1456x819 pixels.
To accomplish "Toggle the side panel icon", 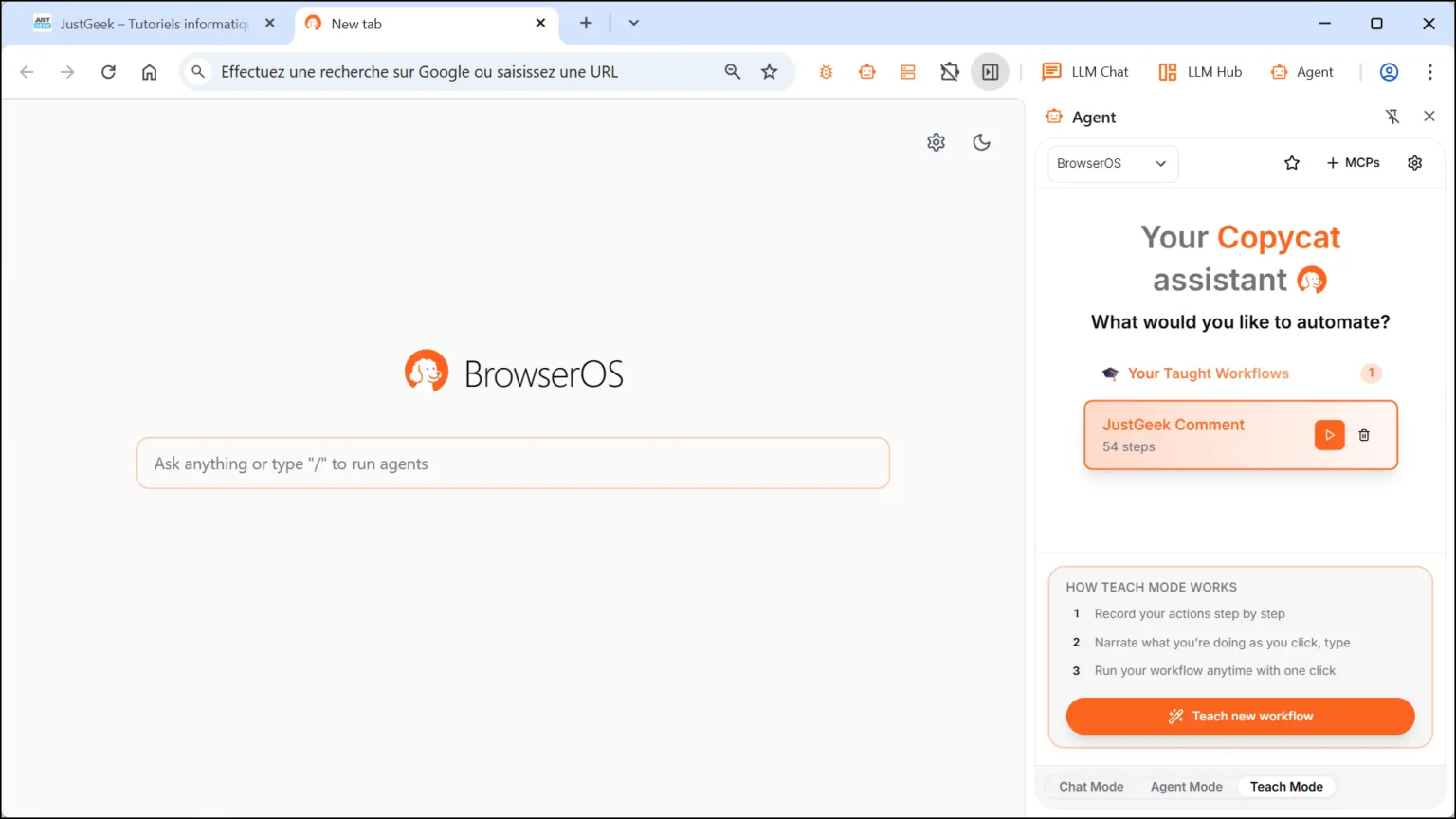I will (990, 71).
